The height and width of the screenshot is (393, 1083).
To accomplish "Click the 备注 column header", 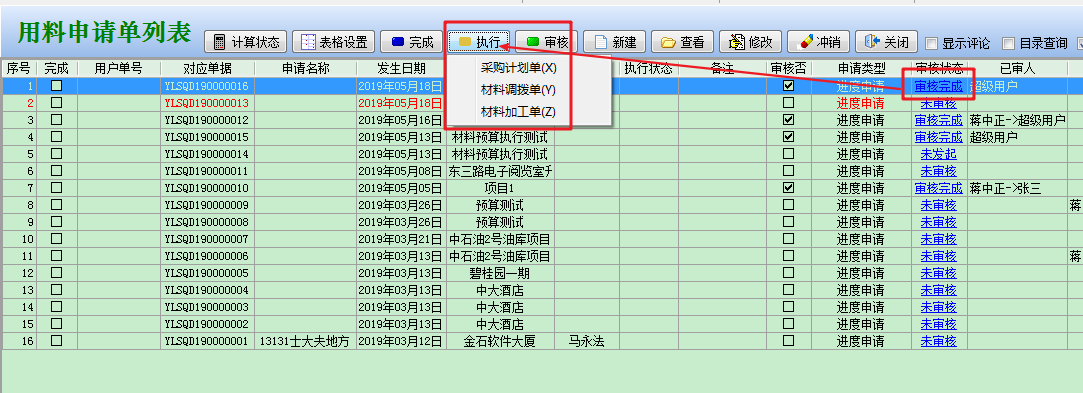I will coord(722,68).
